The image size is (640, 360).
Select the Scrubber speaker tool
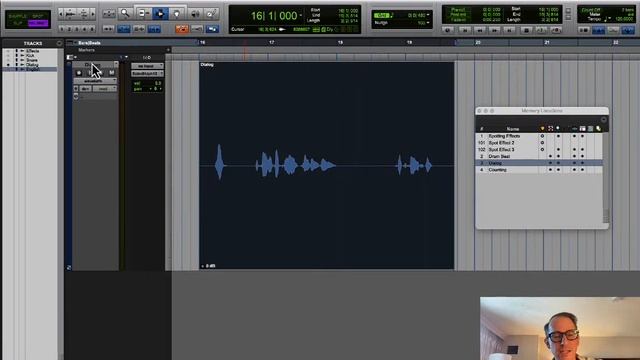195,14
